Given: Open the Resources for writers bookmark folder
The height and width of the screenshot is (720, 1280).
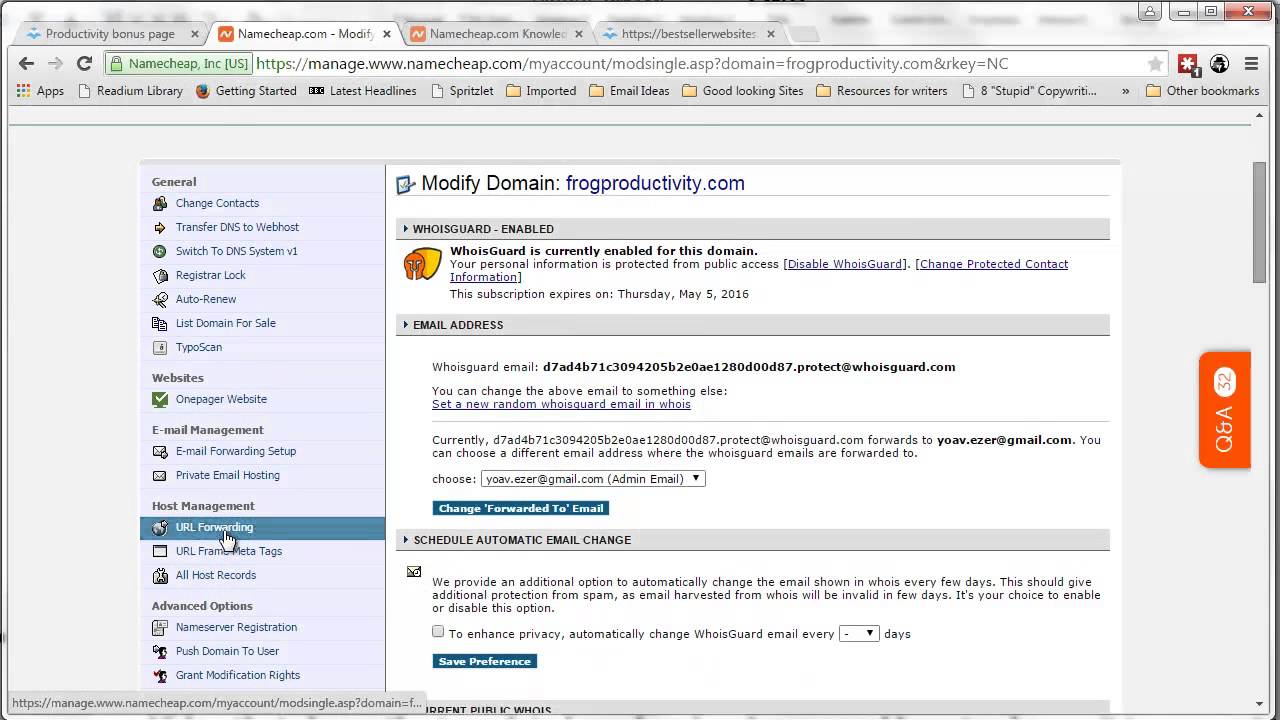Looking at the screenshot, I should click(x=881, y=90).
